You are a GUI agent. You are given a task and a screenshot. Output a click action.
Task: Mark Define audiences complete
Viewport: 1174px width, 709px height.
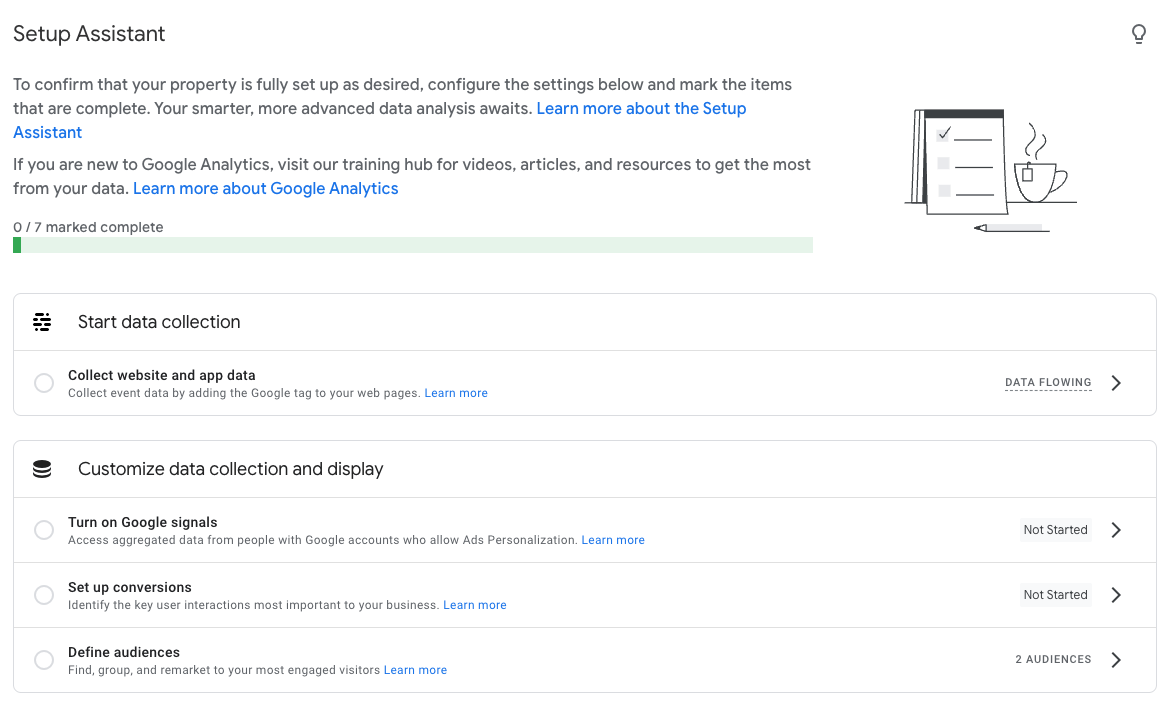tap(44, 660)
